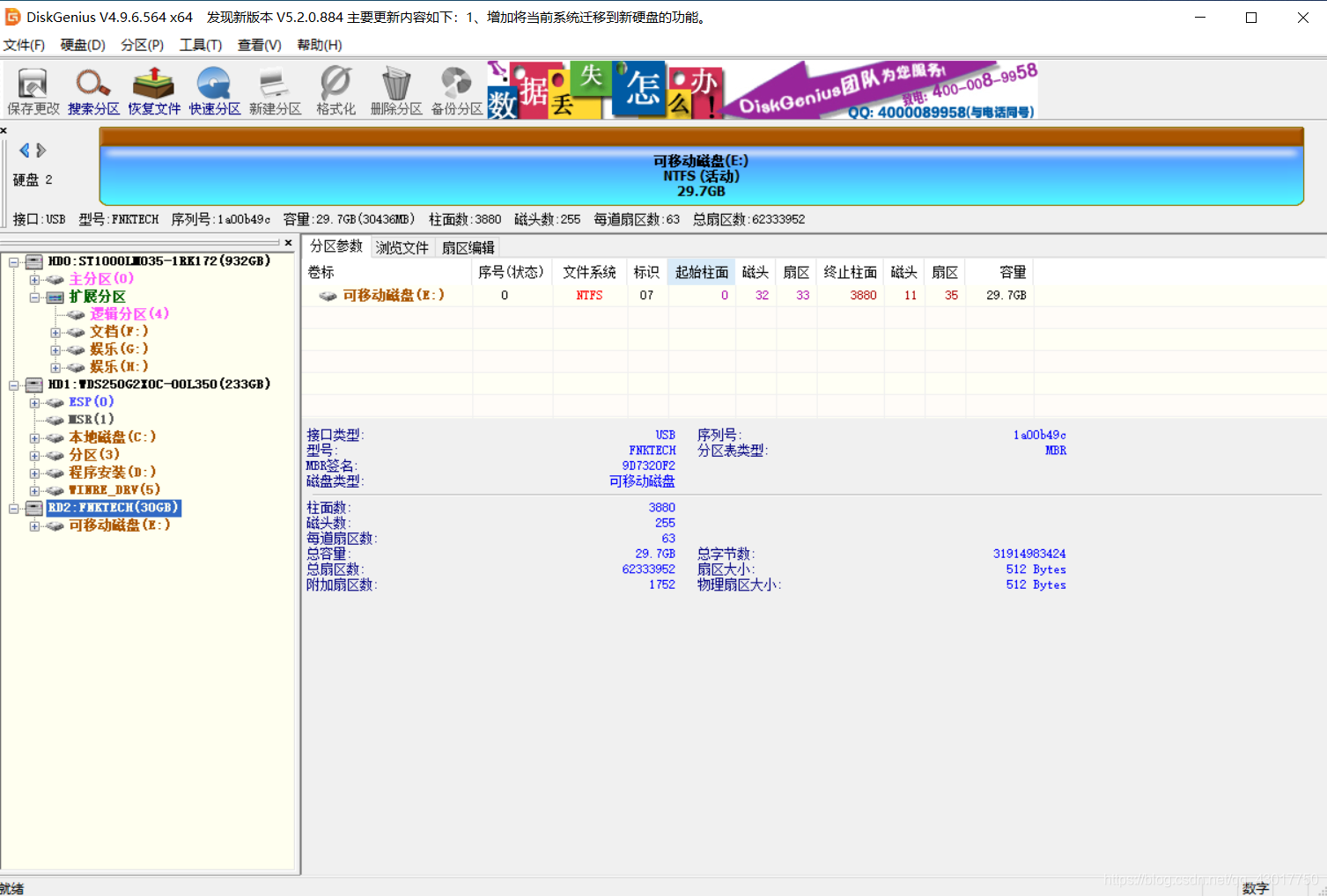1327x896 pixels.
Task: Start Quick Partition (快速分区) from the toolbar
Action: click(215, 91)
